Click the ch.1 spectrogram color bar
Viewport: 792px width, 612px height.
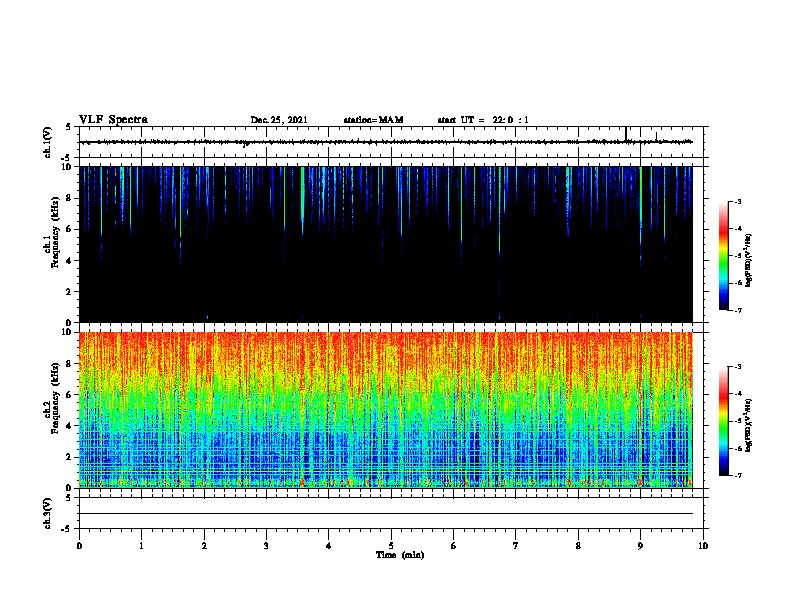tap(723, 256)
